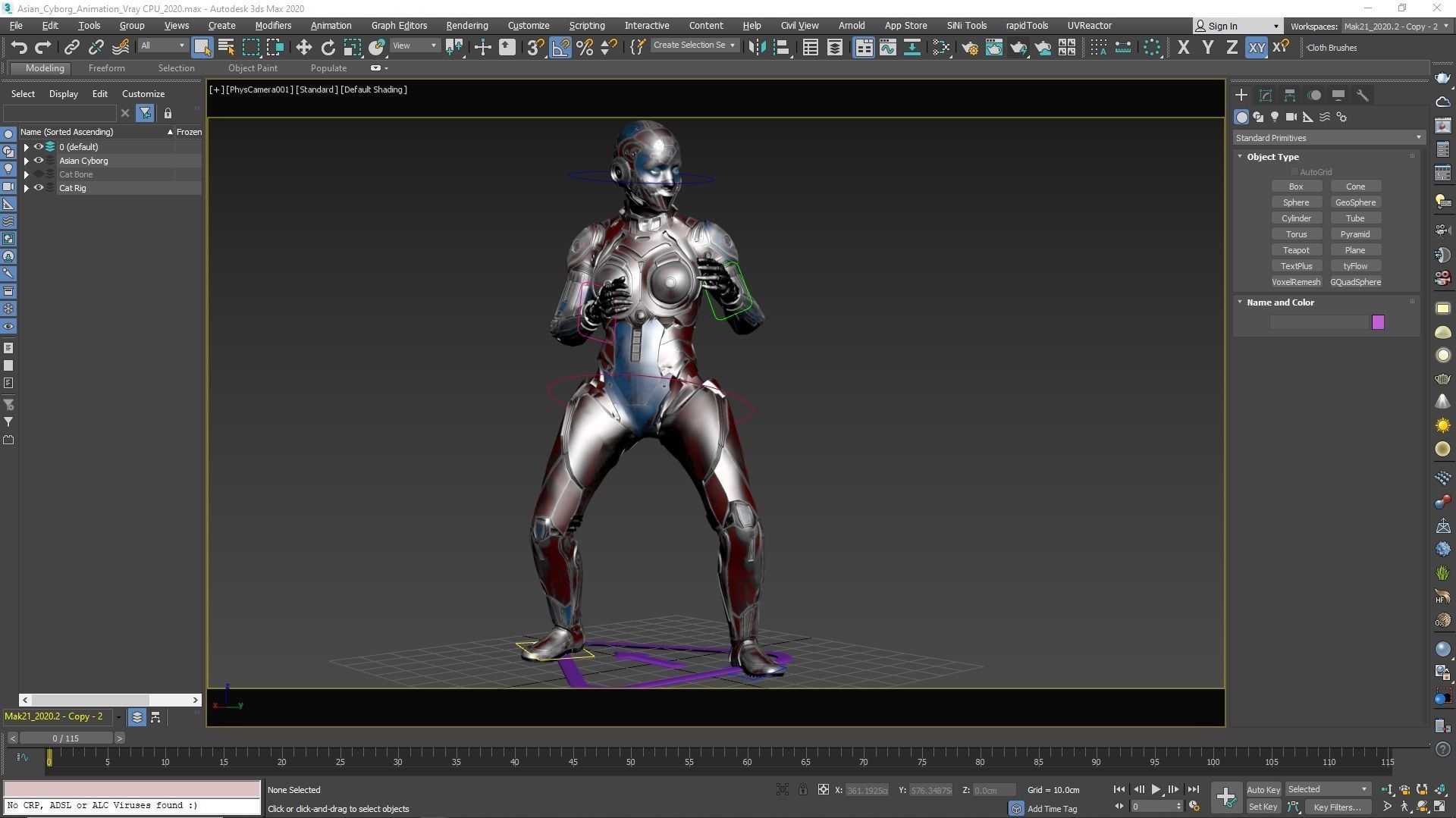Click the GeoSphere button
This screenshot has height=818, width=1456.
coord(1355,202)
